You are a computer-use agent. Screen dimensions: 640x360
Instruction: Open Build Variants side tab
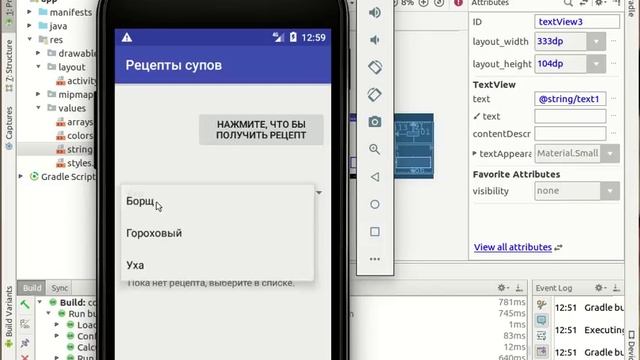[9, 317]
